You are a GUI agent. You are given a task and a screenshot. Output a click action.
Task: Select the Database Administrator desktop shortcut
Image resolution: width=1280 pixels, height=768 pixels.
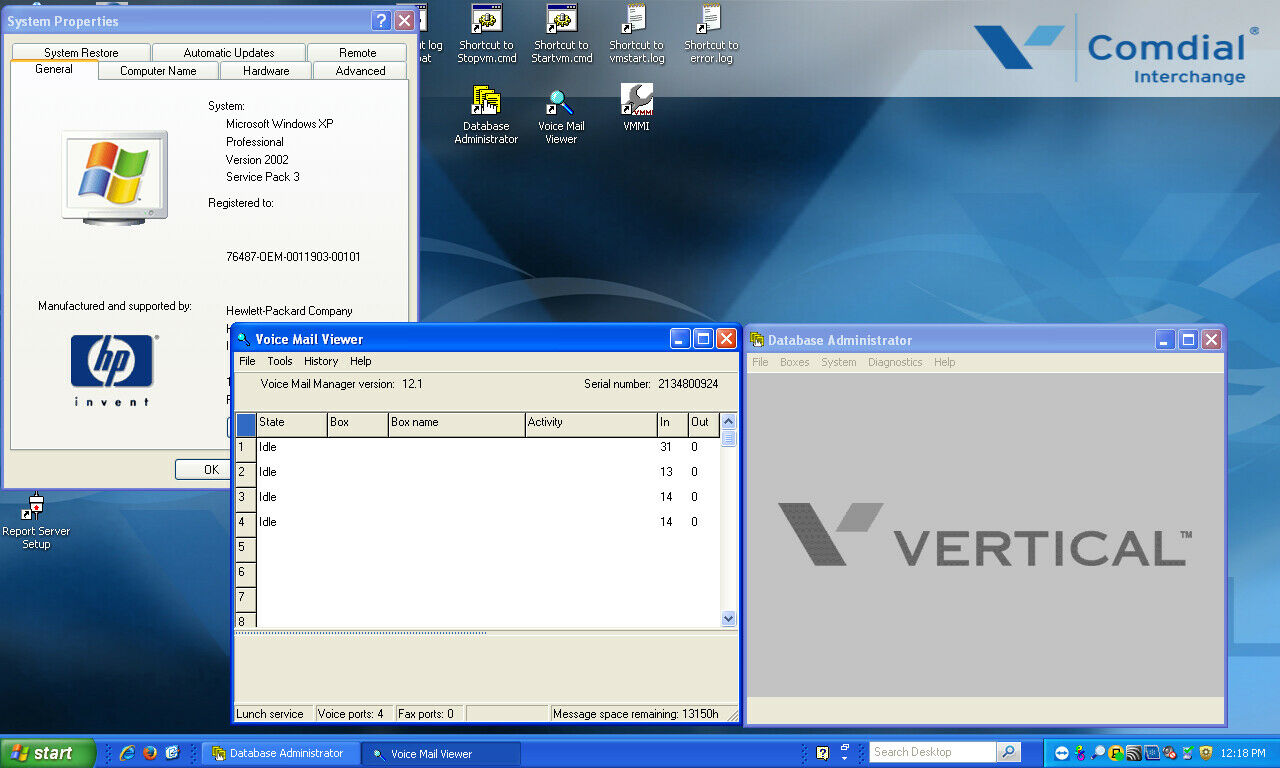tap(486, 115)
